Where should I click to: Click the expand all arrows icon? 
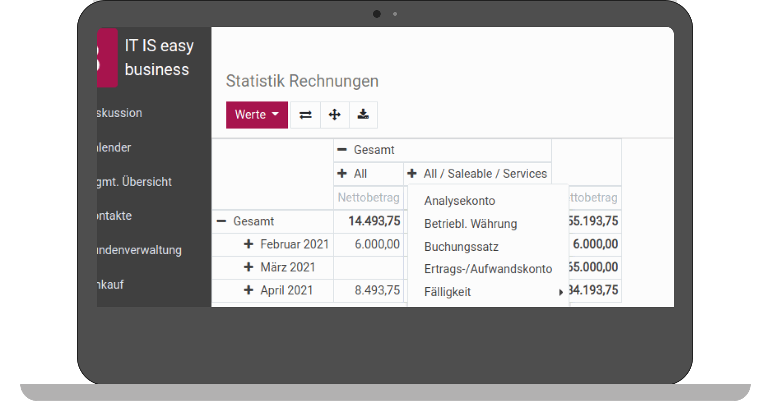tap(334, 115)
